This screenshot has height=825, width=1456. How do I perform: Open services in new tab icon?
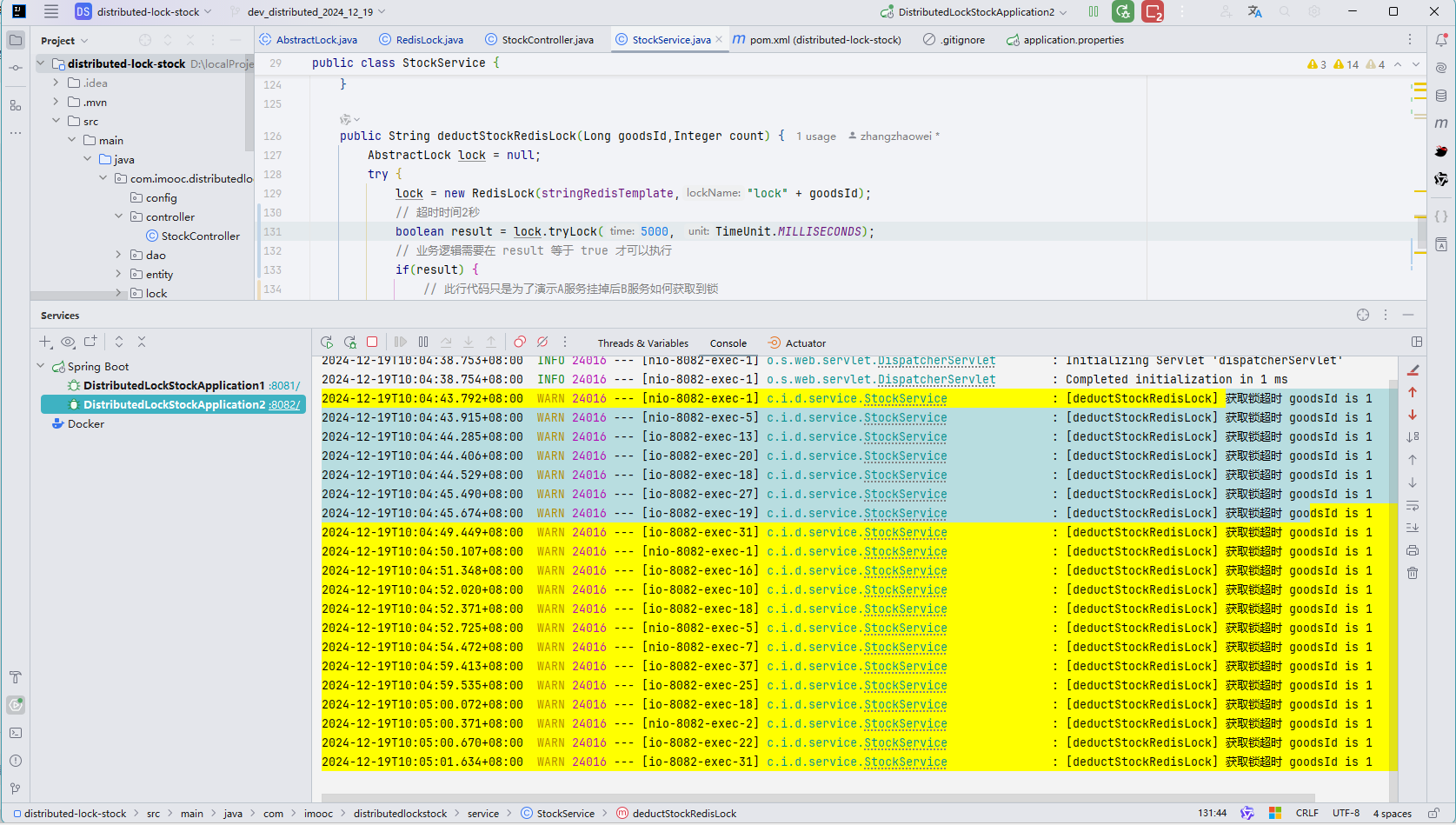click(90, 342)
